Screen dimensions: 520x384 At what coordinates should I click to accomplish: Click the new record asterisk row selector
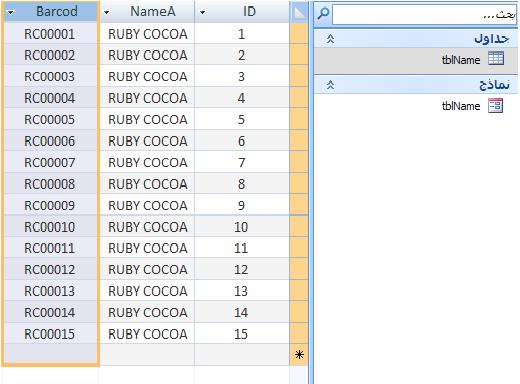click(299, 355)
